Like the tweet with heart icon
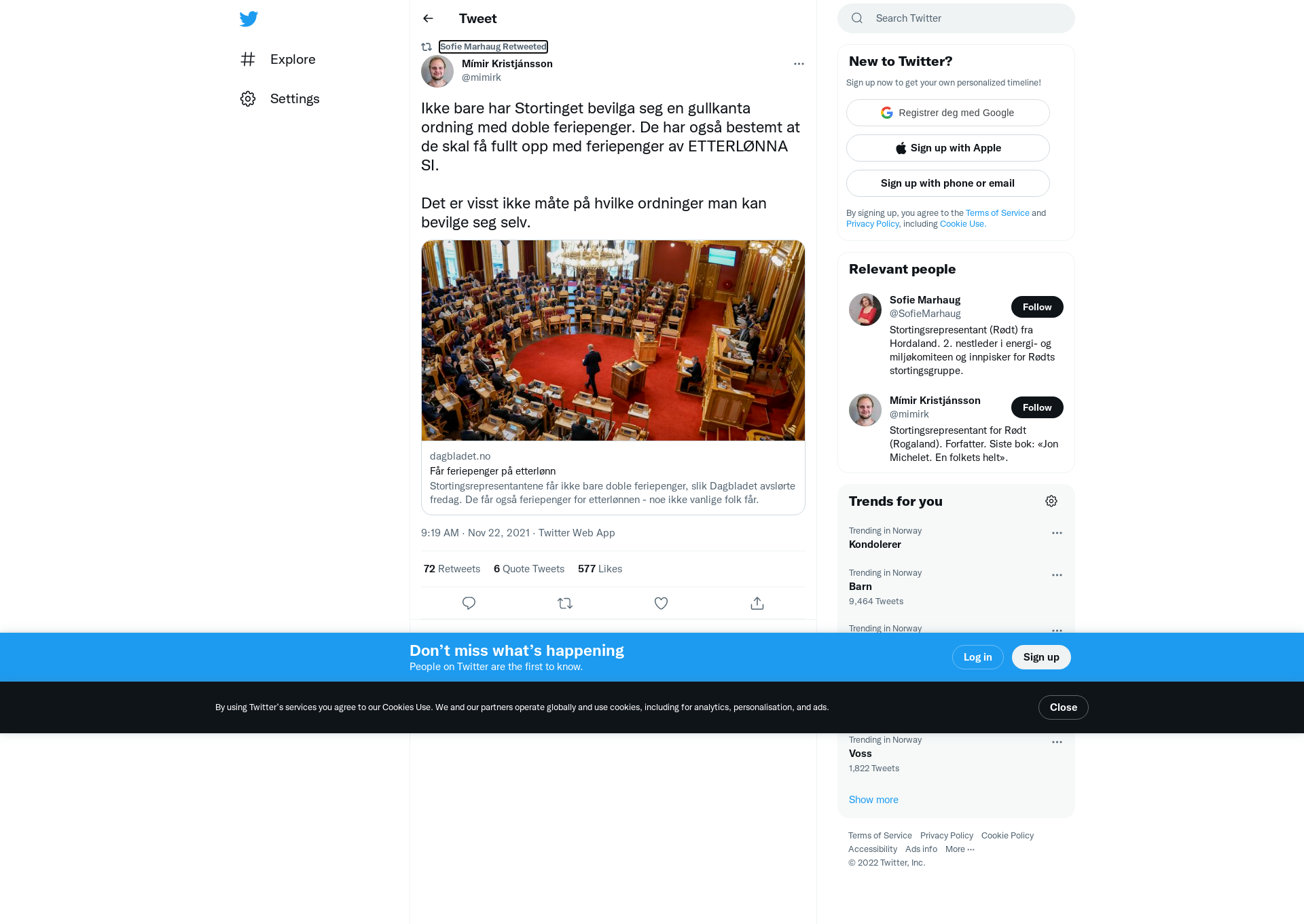The width and height of the screenshot is (1304, 924). click(661, 603)
